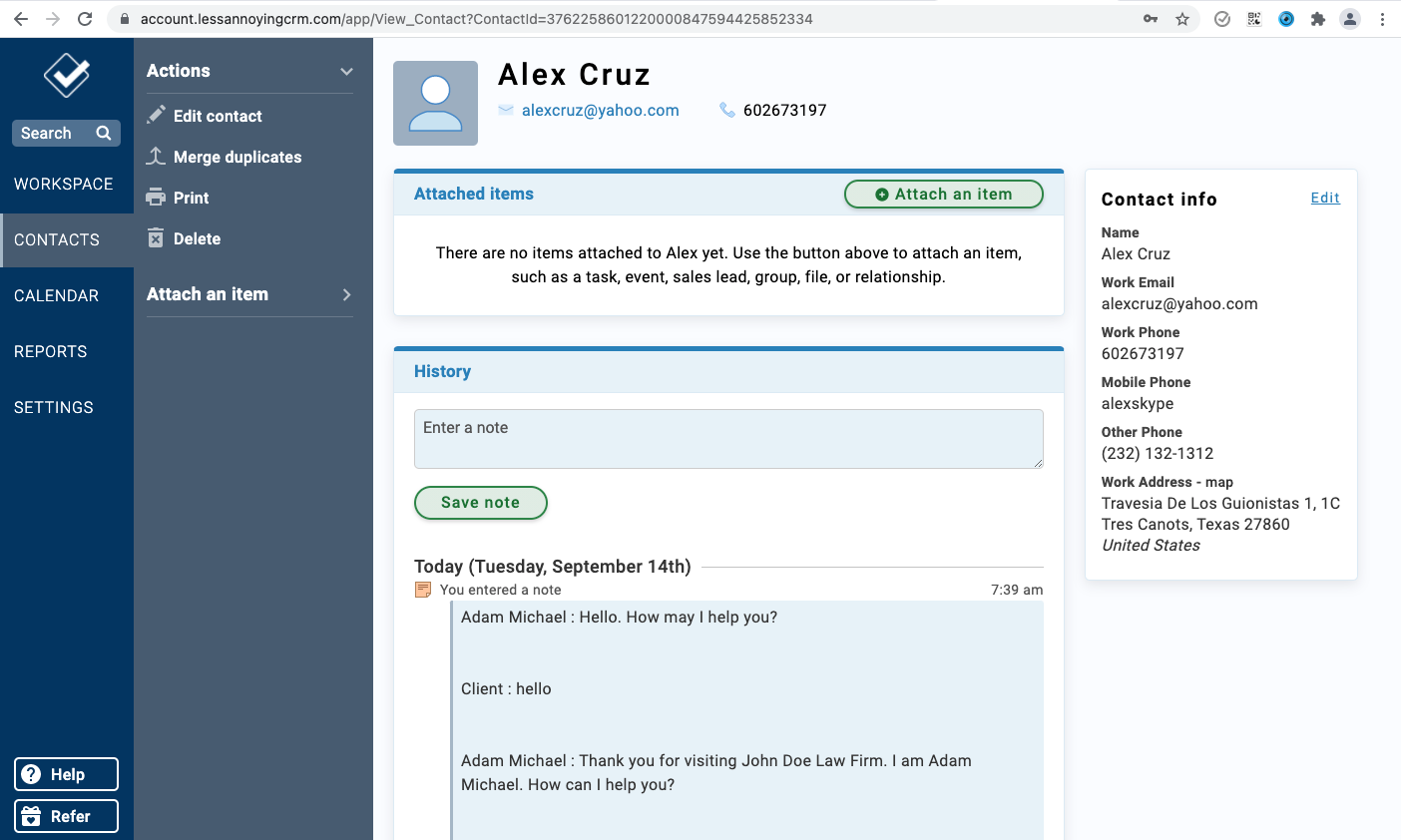Click the Alex Cruz name heading
This screenshot has height=840, width=1401.
click(574, 75)
